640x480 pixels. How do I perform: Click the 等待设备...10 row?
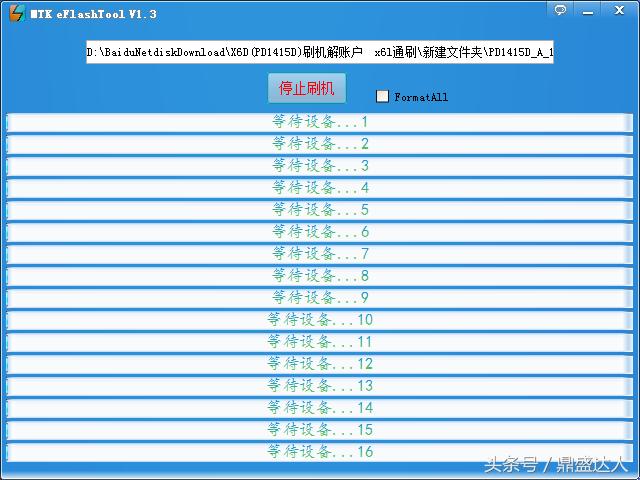(x=320, y=320)
